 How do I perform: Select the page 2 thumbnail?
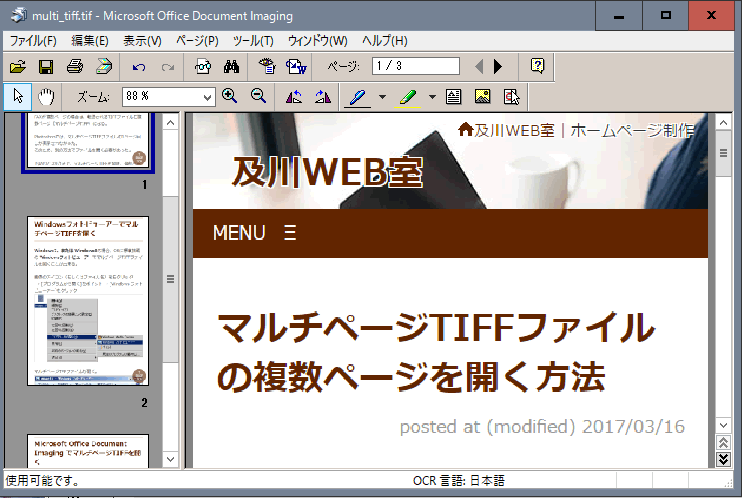coord(88,301)
